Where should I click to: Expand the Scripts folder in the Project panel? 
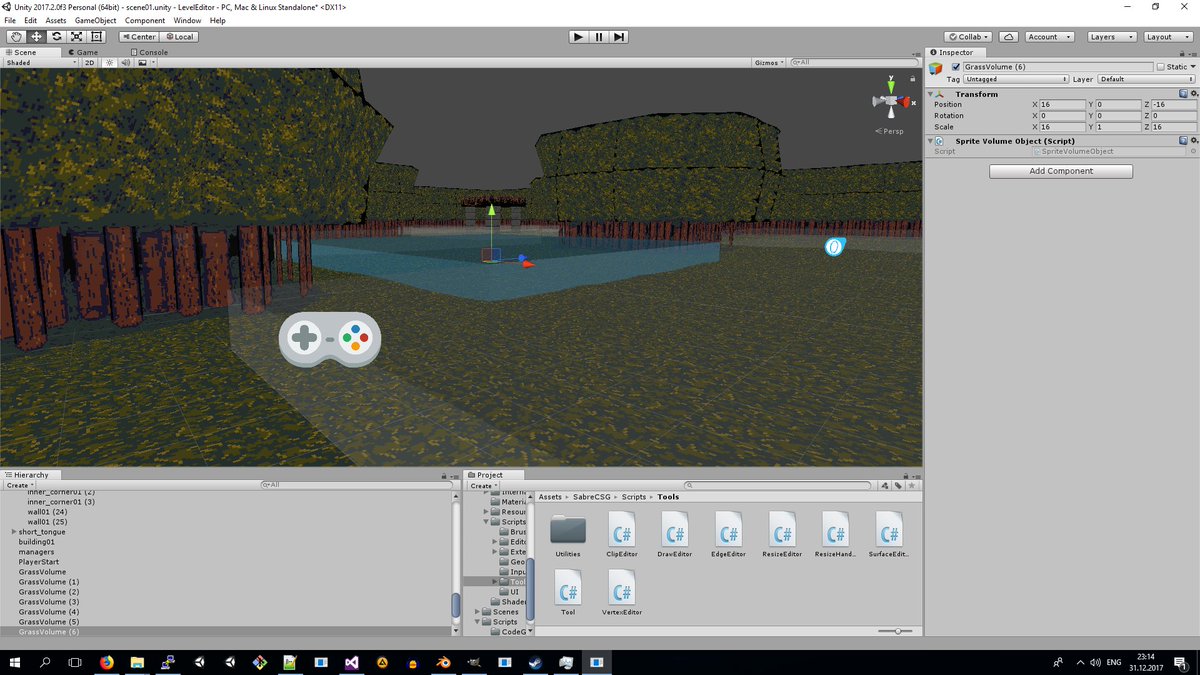tap(485, 521)
